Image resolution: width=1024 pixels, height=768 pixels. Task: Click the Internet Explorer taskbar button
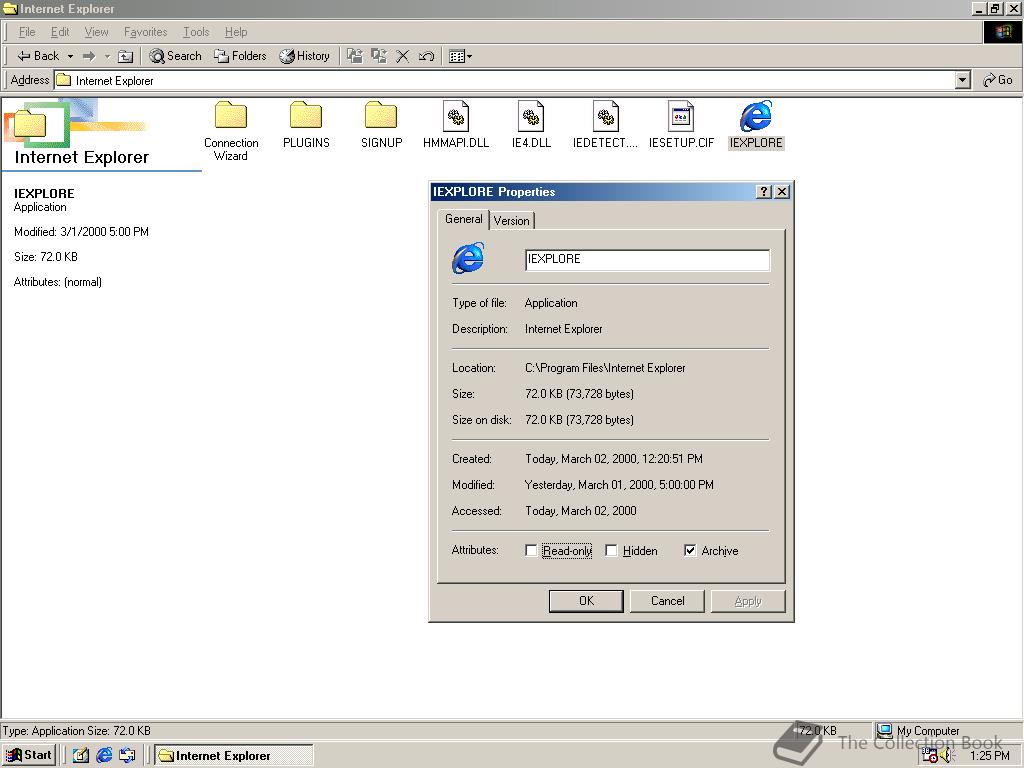(x=234, y=756)
